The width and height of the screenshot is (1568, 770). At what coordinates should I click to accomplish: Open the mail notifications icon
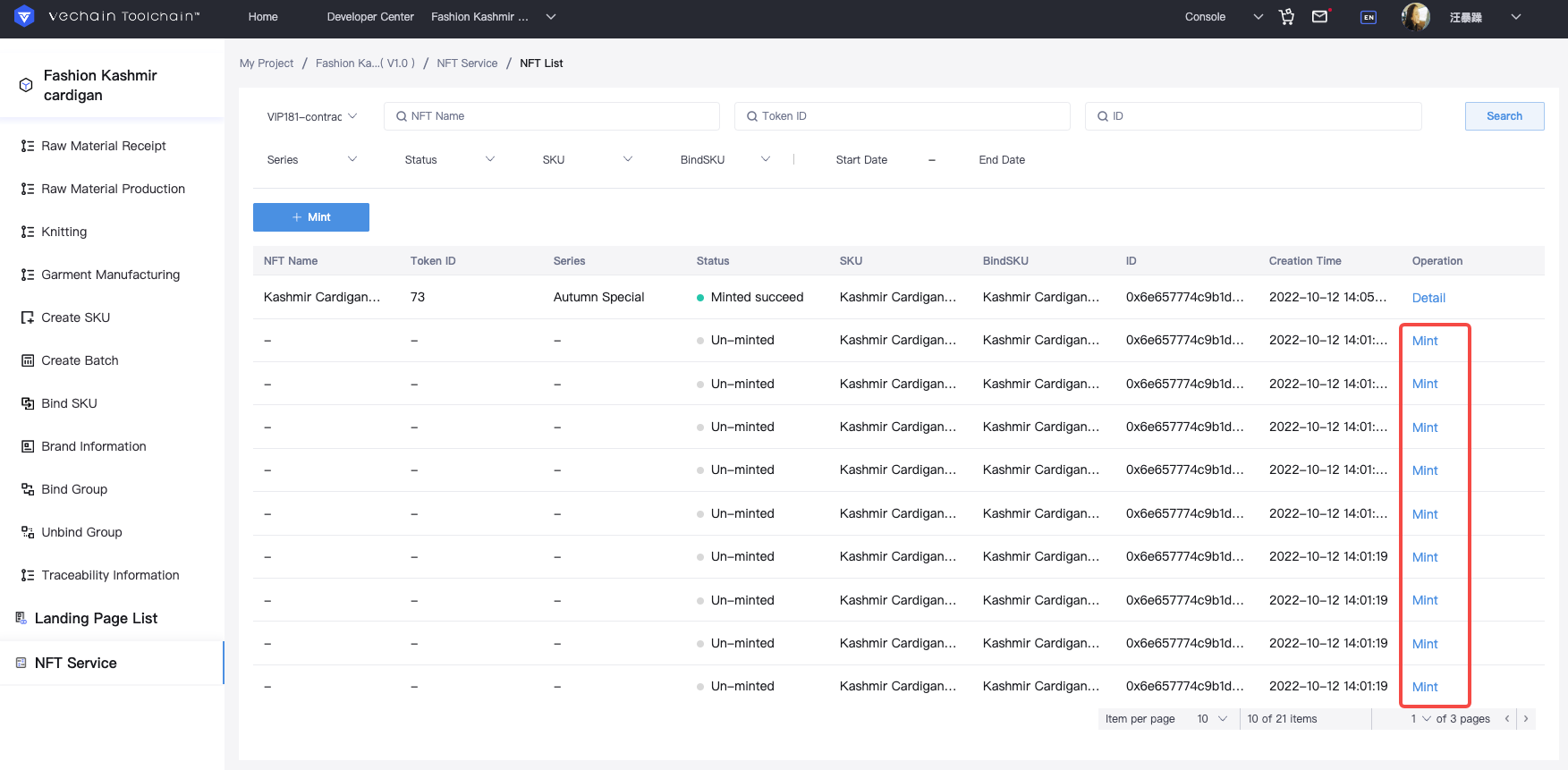(1320, 16)
